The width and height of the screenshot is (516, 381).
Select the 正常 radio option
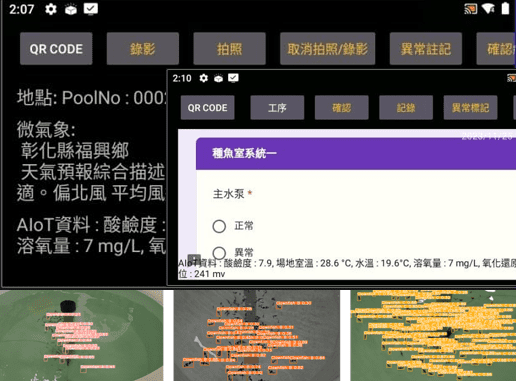click(x=219, y=226)
